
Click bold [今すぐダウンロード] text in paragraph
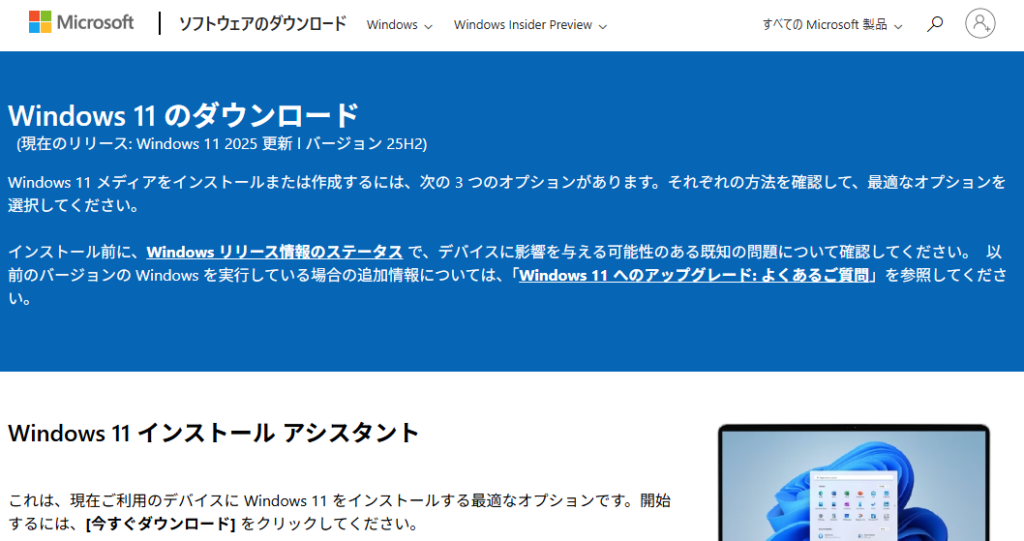pyautogui.click(x=161, y=524)
